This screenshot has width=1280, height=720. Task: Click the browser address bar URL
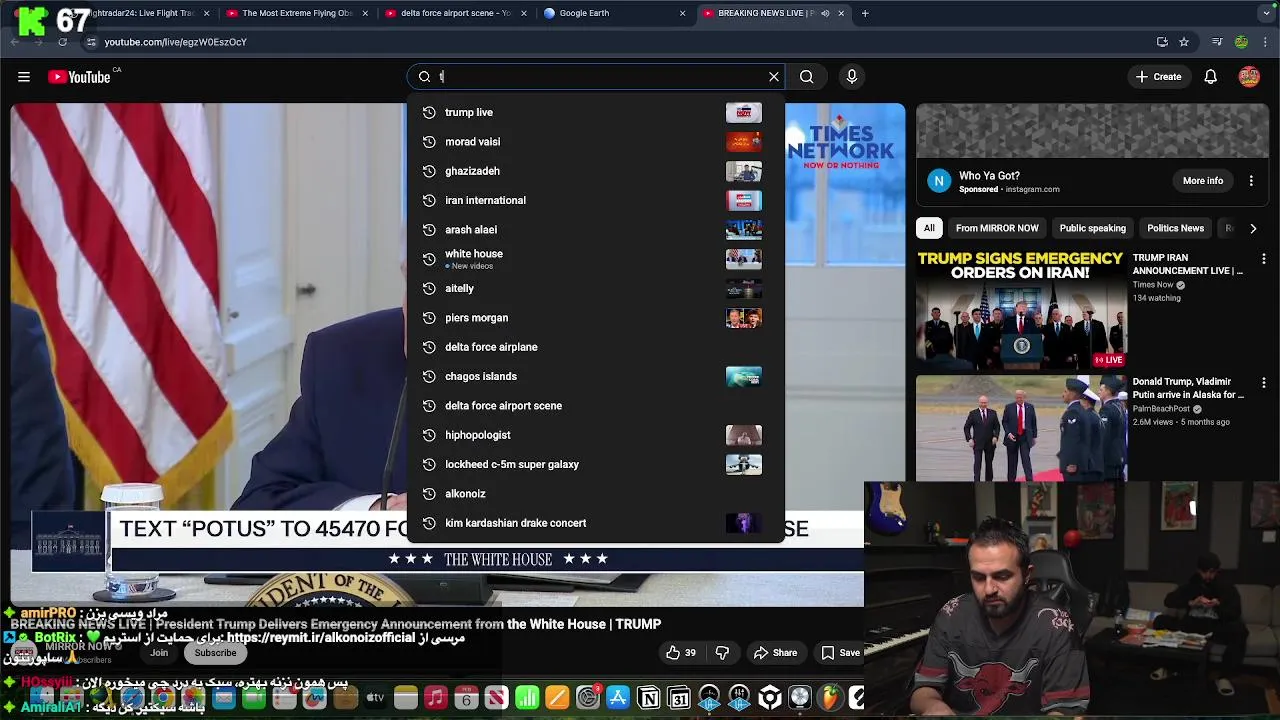tap(175, 42)
